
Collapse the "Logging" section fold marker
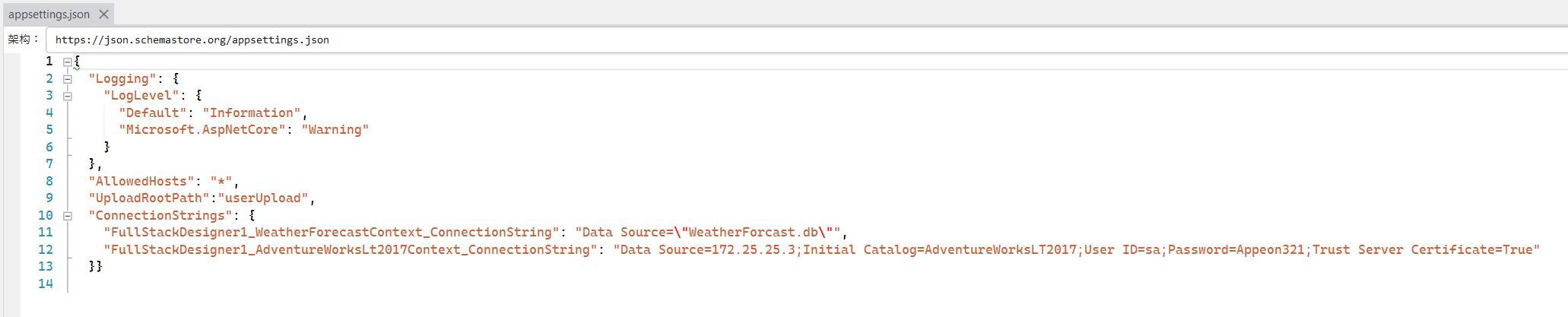tap(67, 79)
